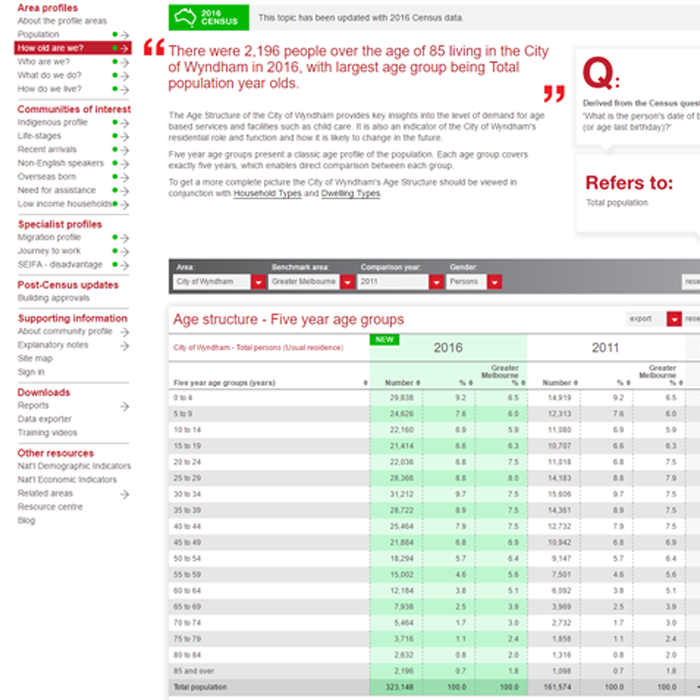The width and height of the screenshot is (700, 700).
Task: Open the Comparison year dropdown arrow
Action: 437,282
